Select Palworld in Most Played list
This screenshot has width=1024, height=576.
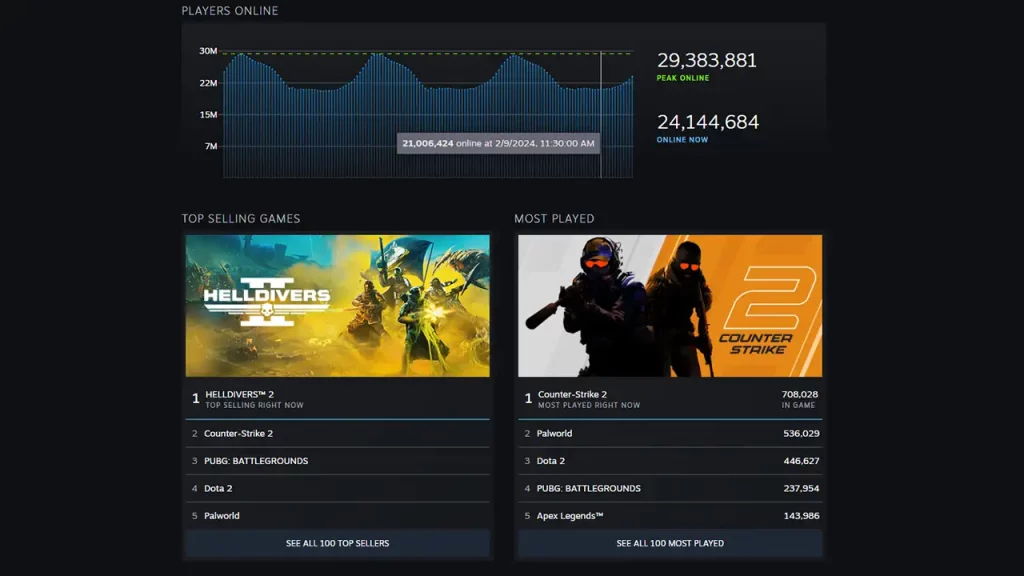point(670,434)
